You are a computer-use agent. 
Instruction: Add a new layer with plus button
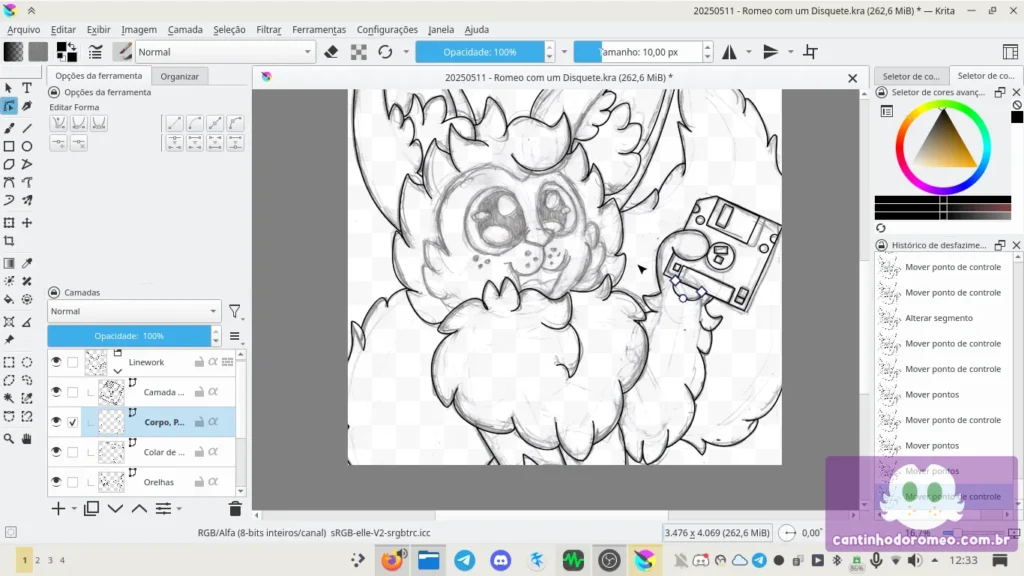click(x=58, y=508)
